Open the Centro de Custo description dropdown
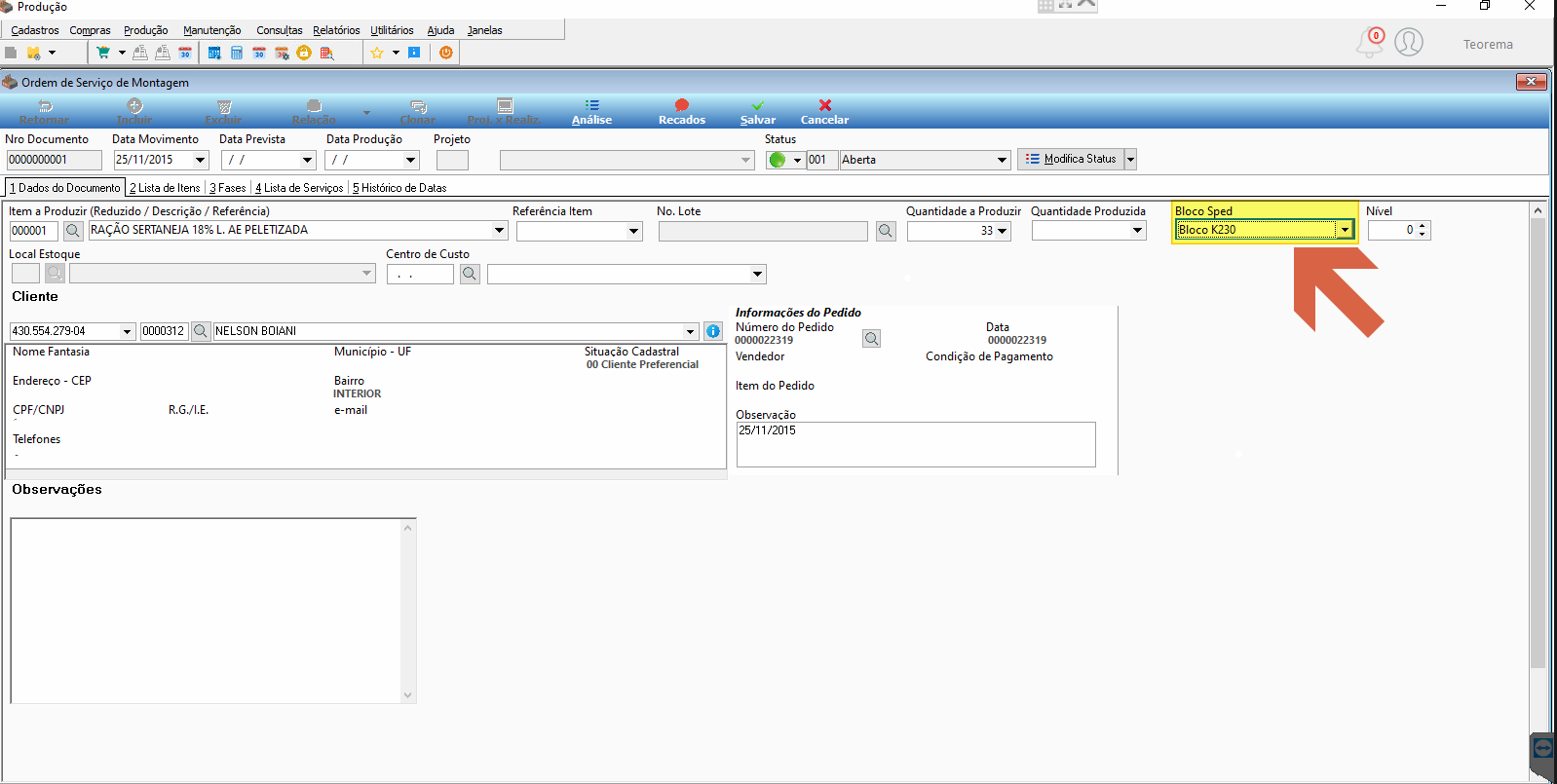The height and width of the screenshot is (784, 1557). 757,274
